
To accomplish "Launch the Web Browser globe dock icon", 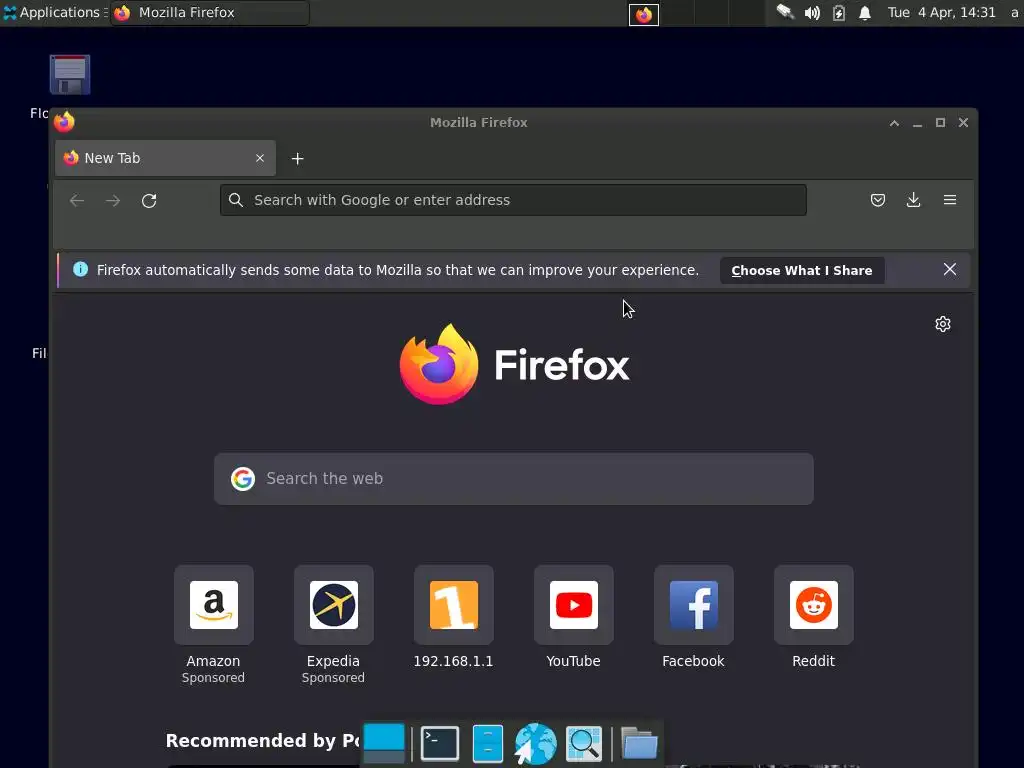I will click(536, 743).
